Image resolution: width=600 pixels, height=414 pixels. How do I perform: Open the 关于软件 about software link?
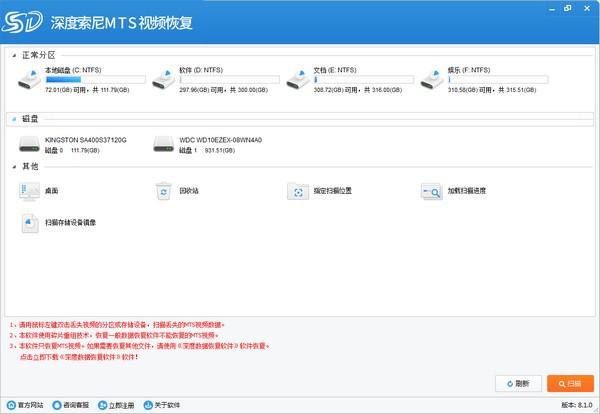(160, 405)
